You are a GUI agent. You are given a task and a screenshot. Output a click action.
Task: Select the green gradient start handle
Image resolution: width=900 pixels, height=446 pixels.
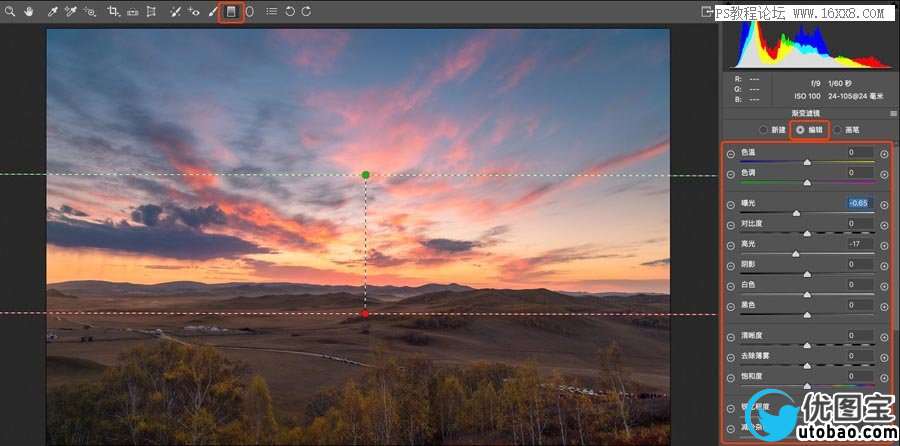pyautogui.click(x=366, y=174)
